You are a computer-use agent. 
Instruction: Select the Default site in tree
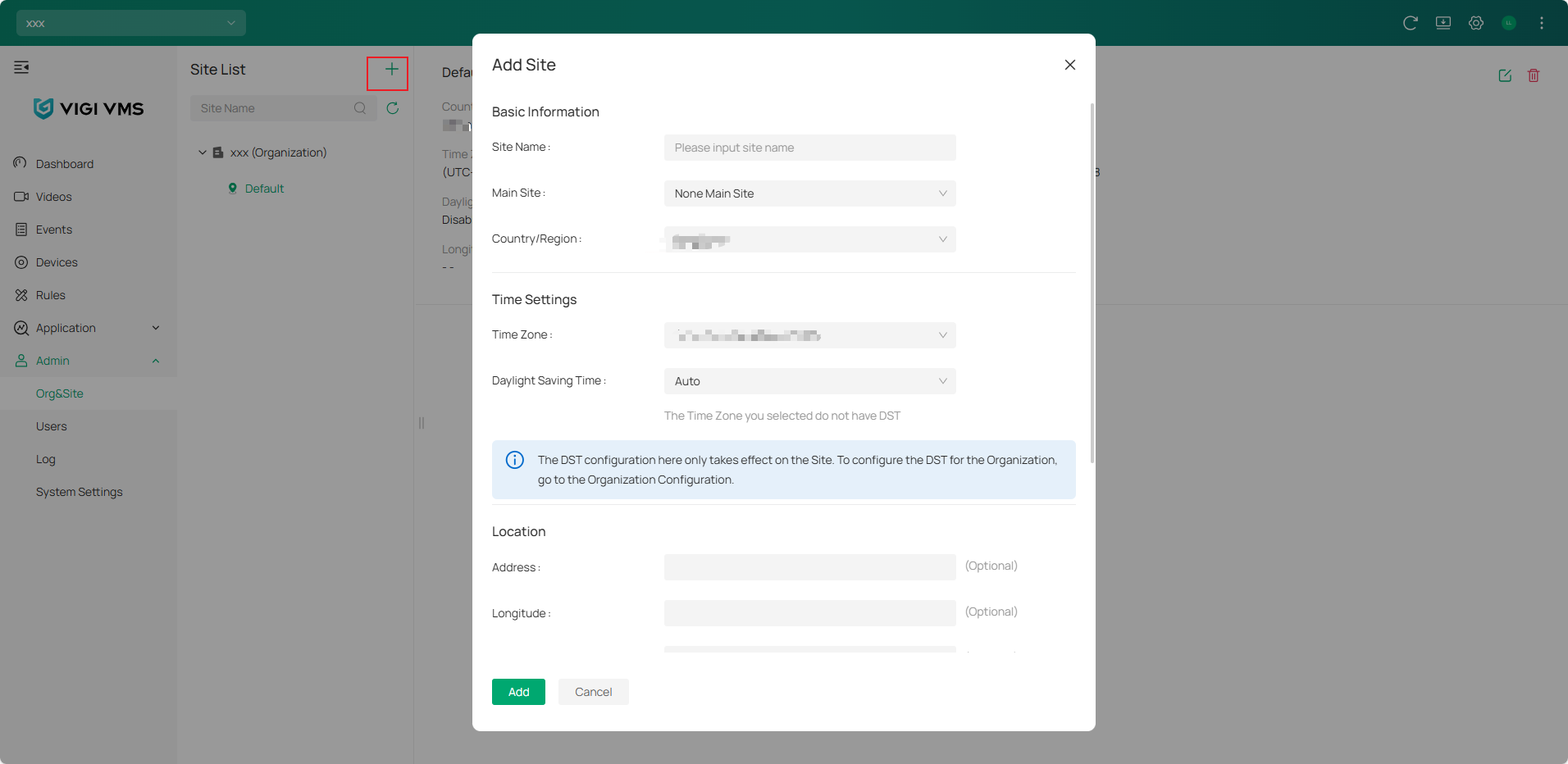[264, 189]
